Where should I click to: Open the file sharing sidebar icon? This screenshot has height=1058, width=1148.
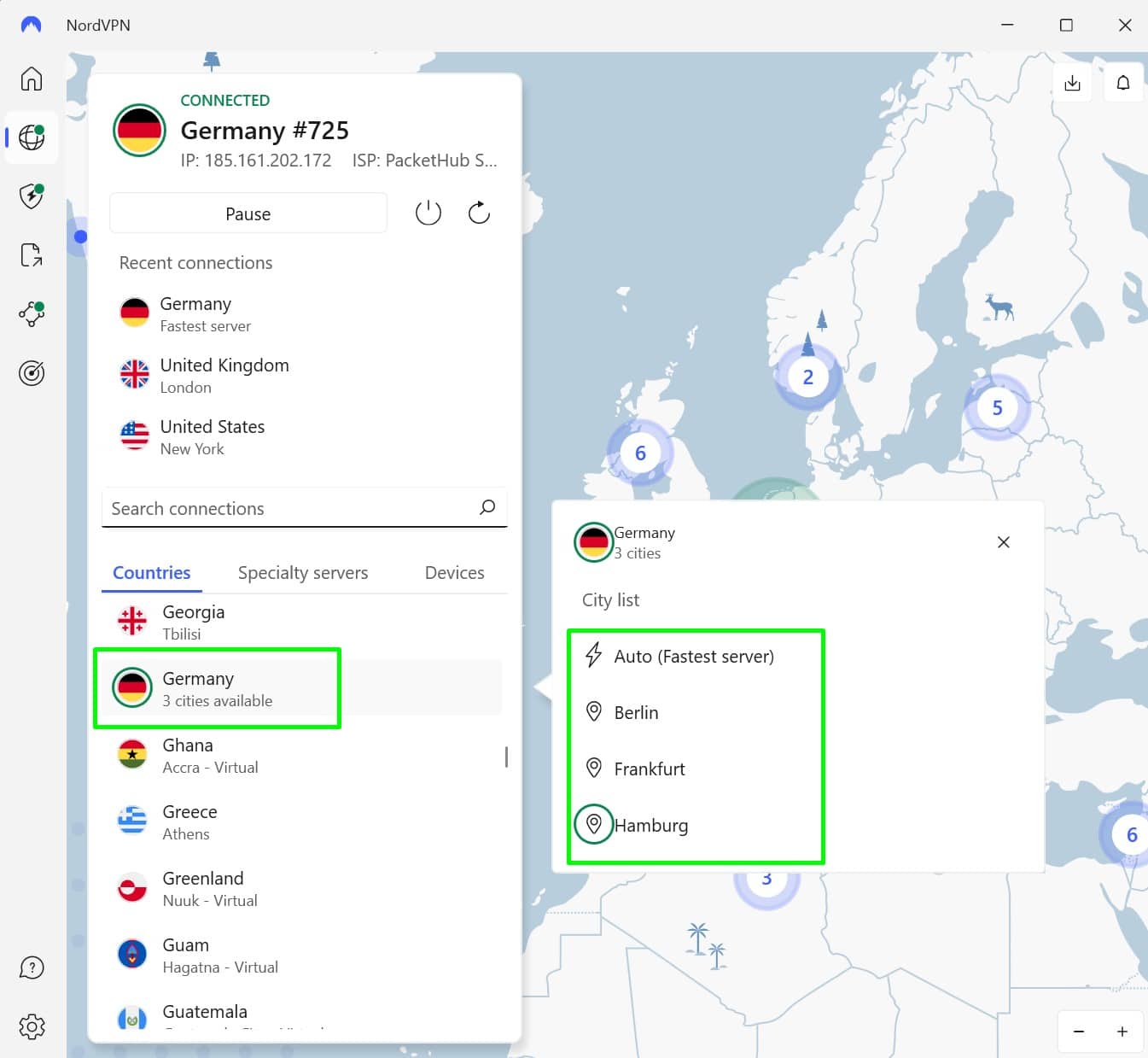tap(32, 254)
